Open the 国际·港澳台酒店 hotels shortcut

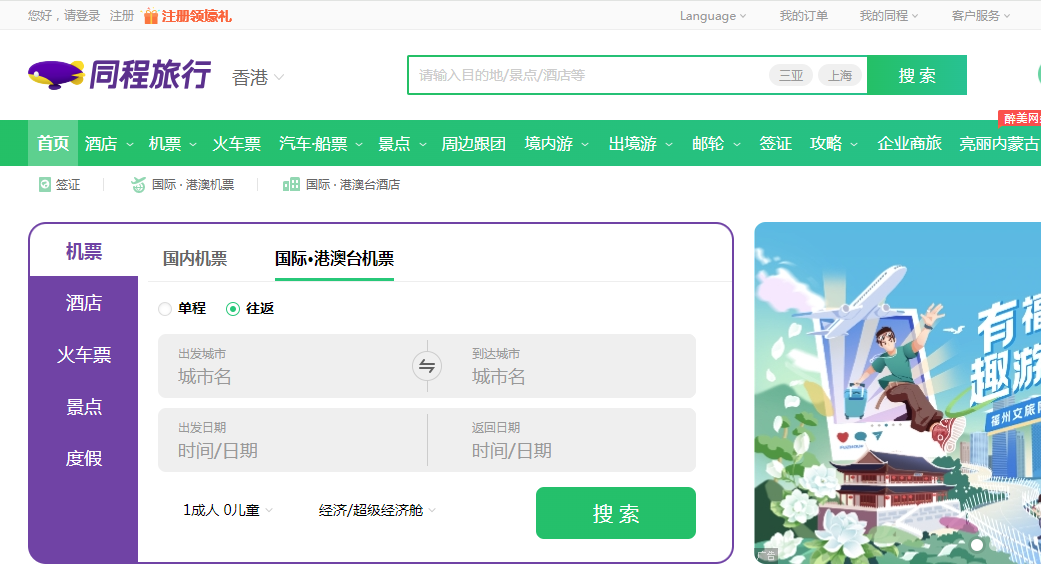pos(342,184)
